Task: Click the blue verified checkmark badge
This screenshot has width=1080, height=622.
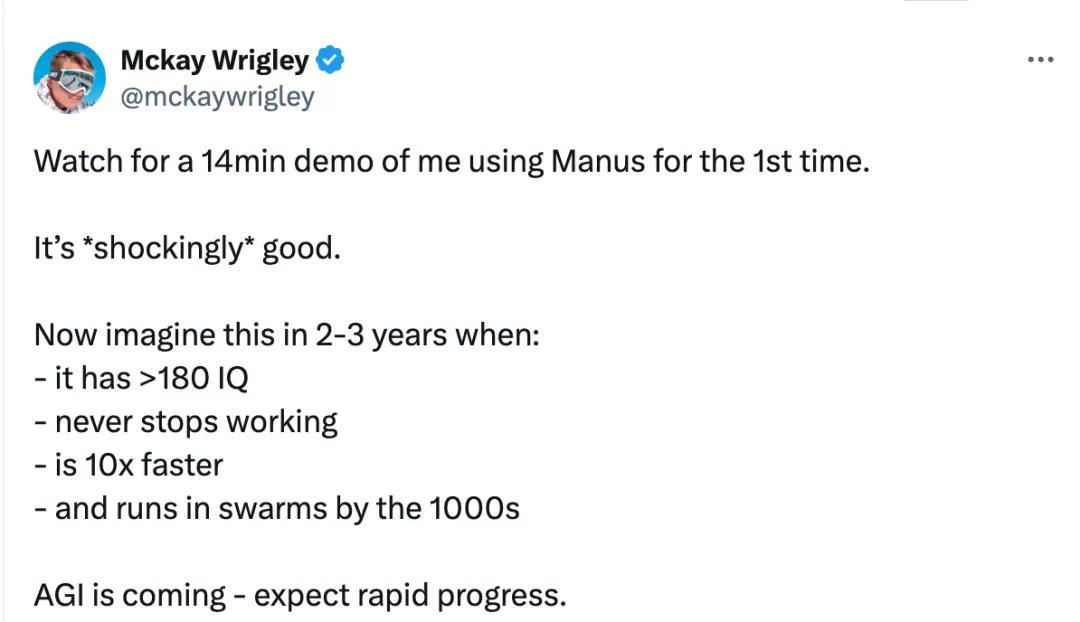Action: click(330, 60)
